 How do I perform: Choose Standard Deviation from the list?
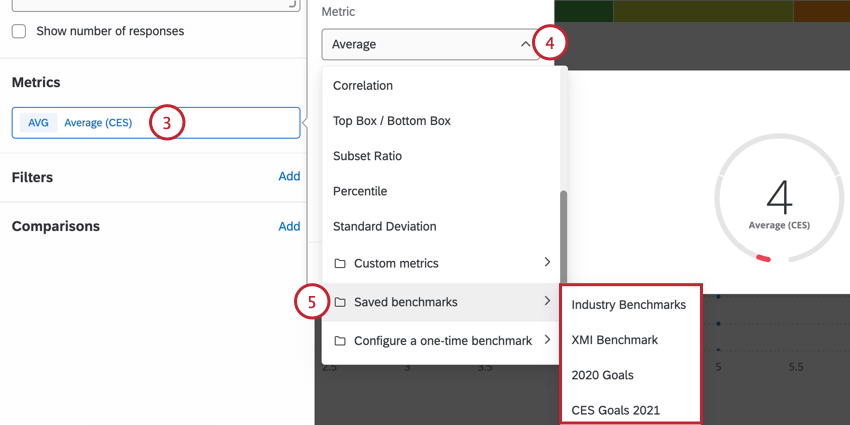tap(385, 226)
